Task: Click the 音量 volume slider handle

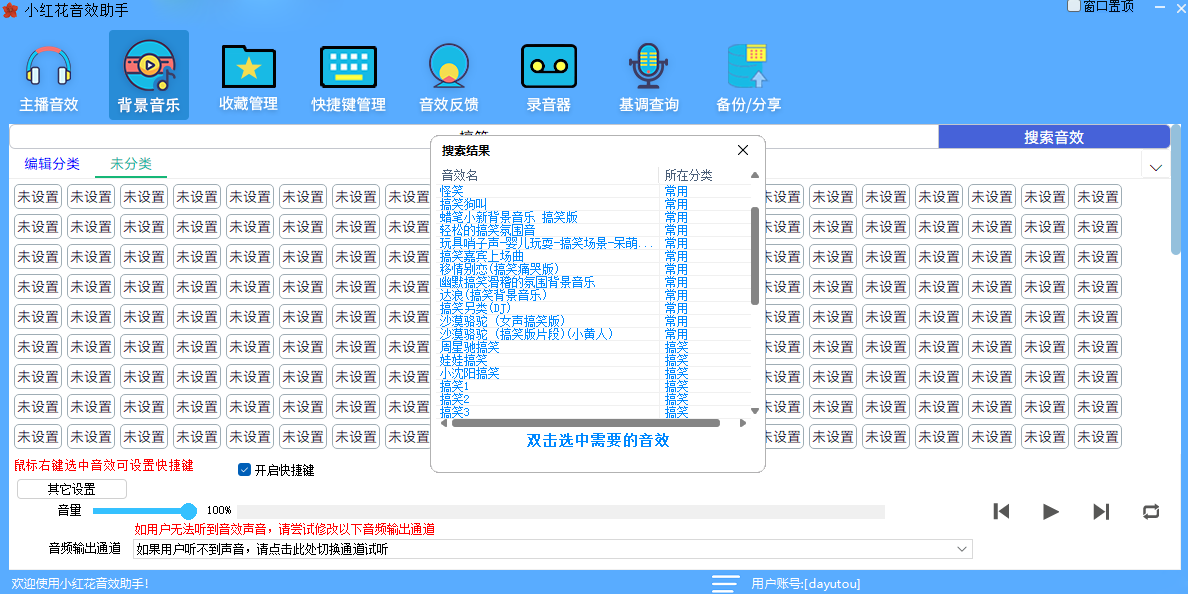Action: tap(188, 511)
